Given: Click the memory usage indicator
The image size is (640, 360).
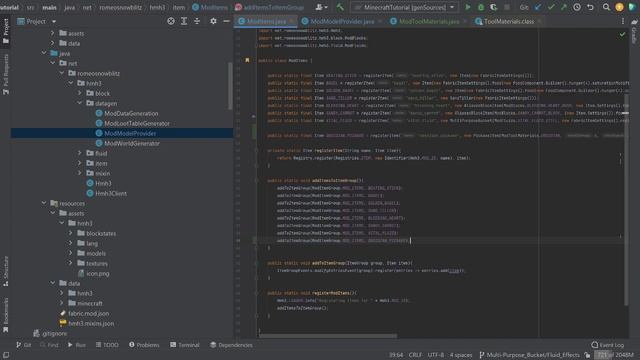Looking at the screenshot, I should coord(616,355).
